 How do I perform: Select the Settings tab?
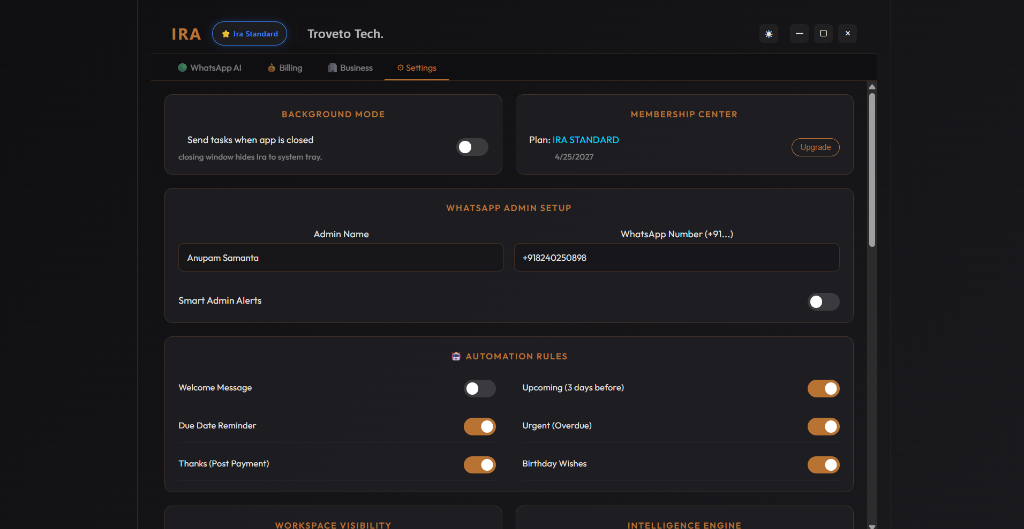point(417,68)
